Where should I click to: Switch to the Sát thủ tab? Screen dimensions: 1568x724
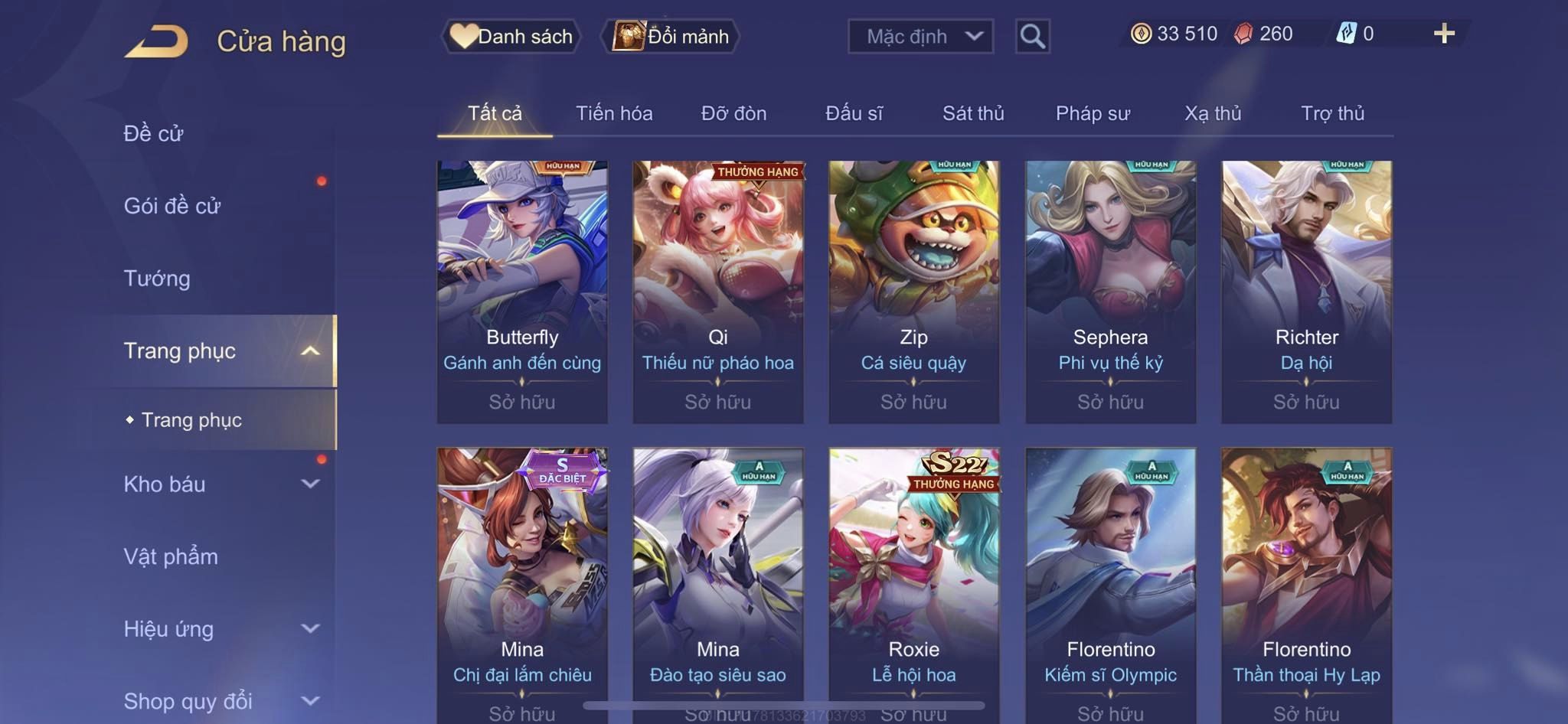(972, 113)
